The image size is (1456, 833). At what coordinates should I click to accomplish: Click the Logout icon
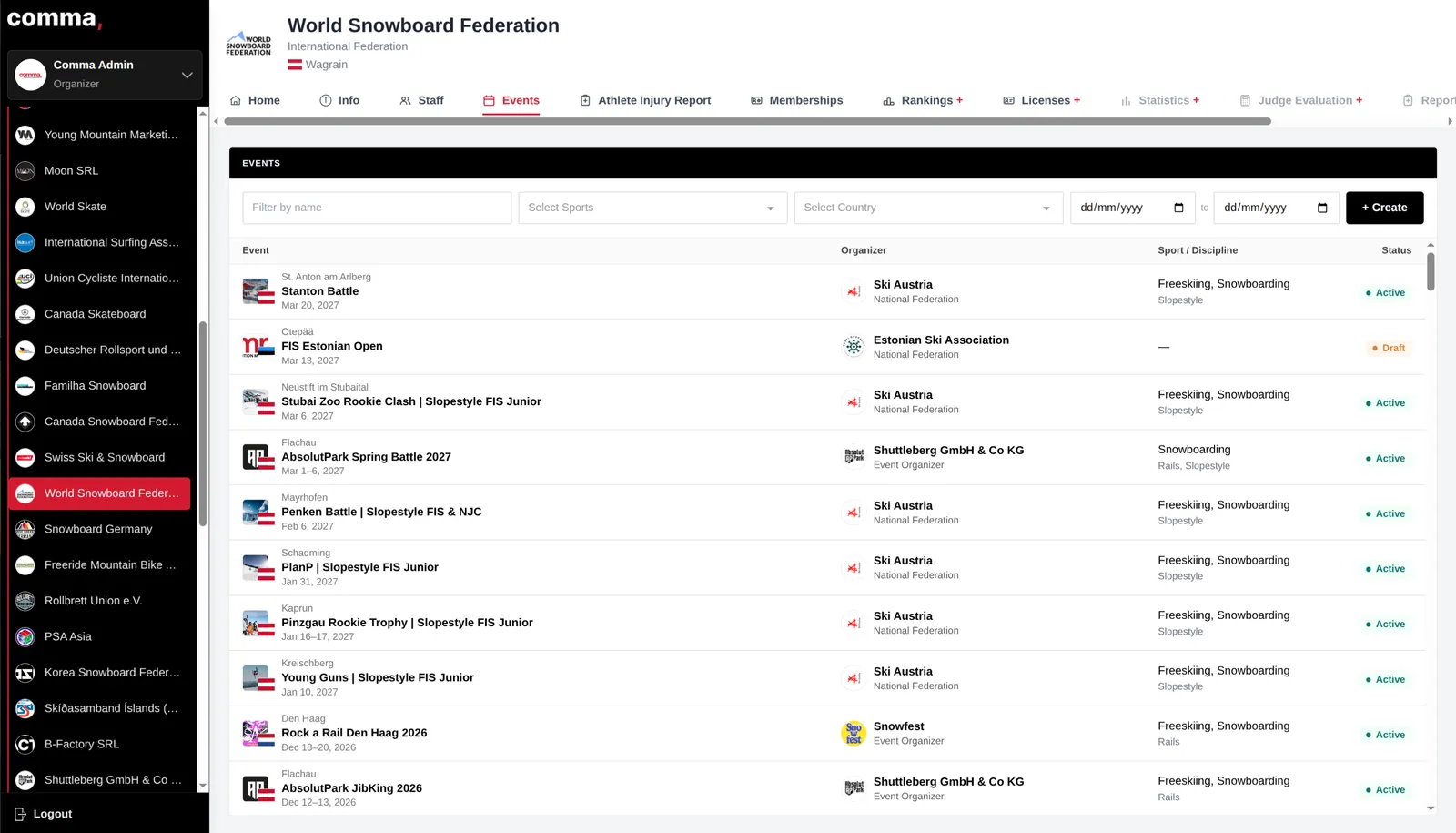click(x=20, y=814)
